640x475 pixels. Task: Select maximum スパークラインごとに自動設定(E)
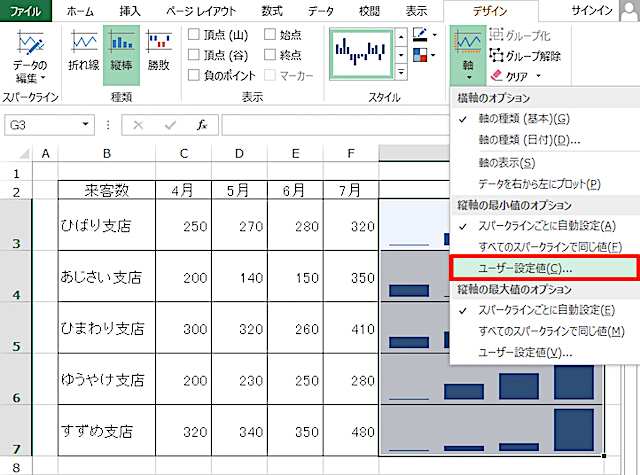click(545, 310)
